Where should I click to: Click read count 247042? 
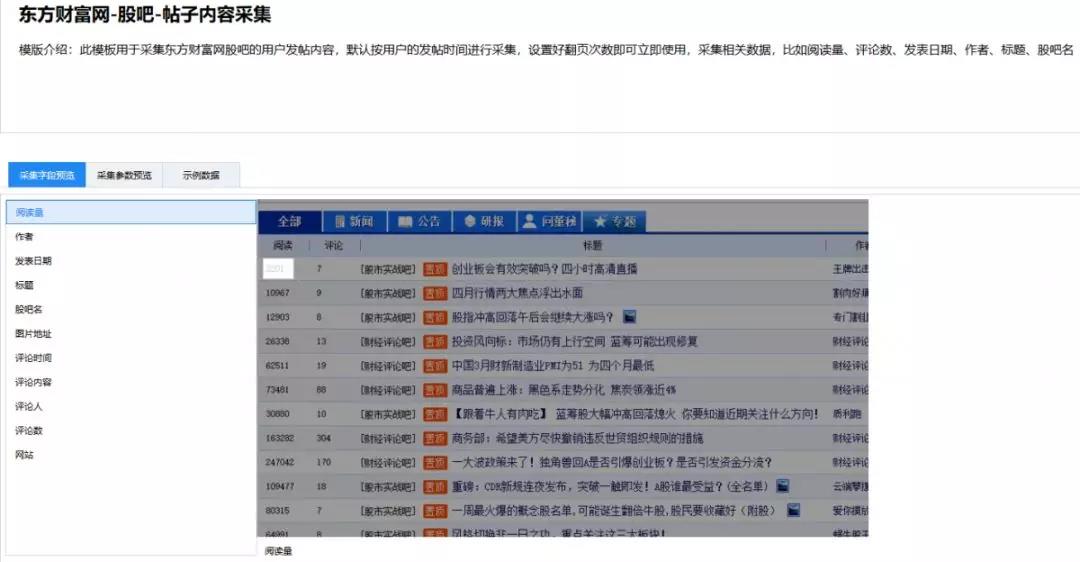click(x=280, y=462)
